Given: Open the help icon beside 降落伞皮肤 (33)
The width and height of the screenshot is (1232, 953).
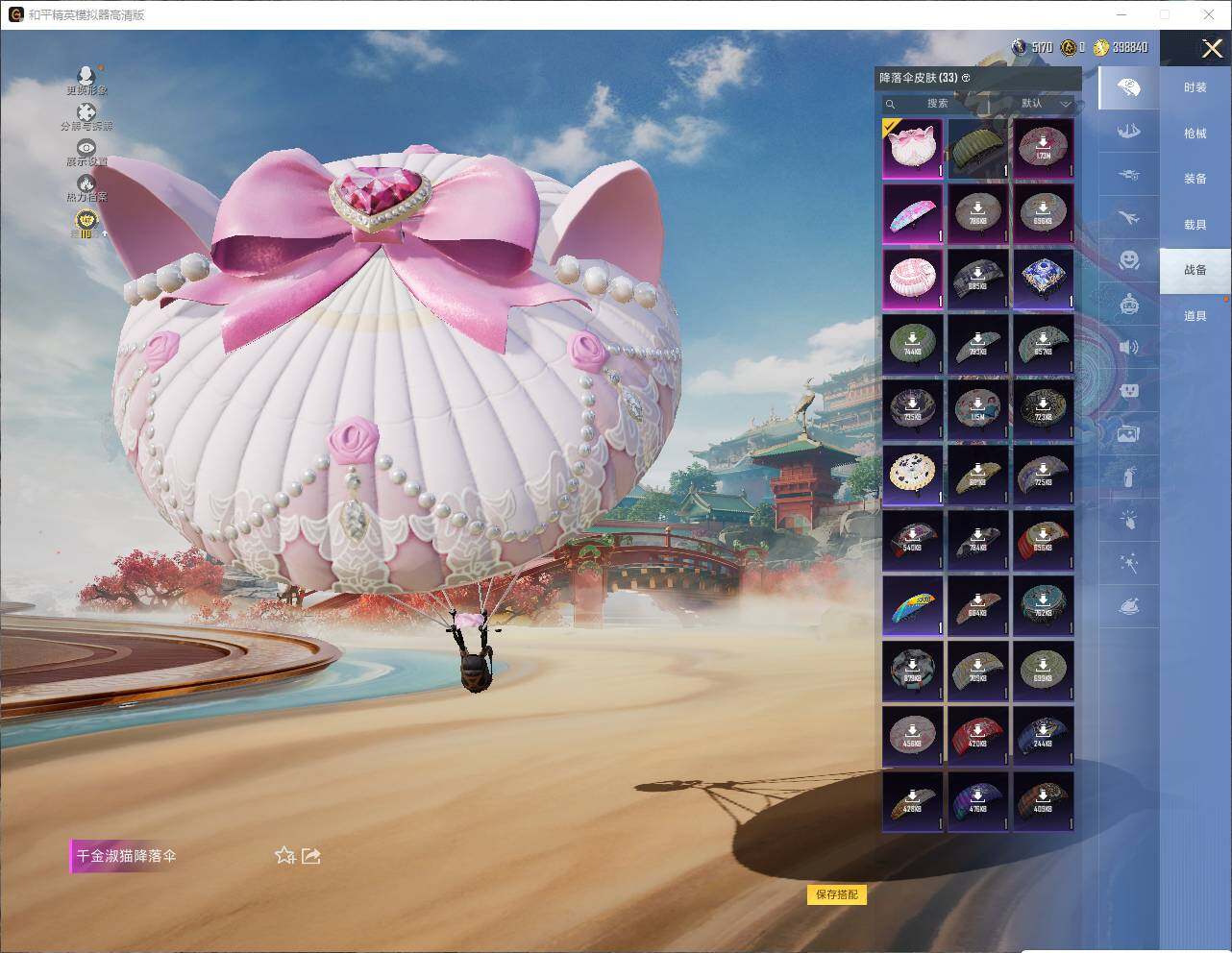Looking at the screenshot, I should pos(966,78).
